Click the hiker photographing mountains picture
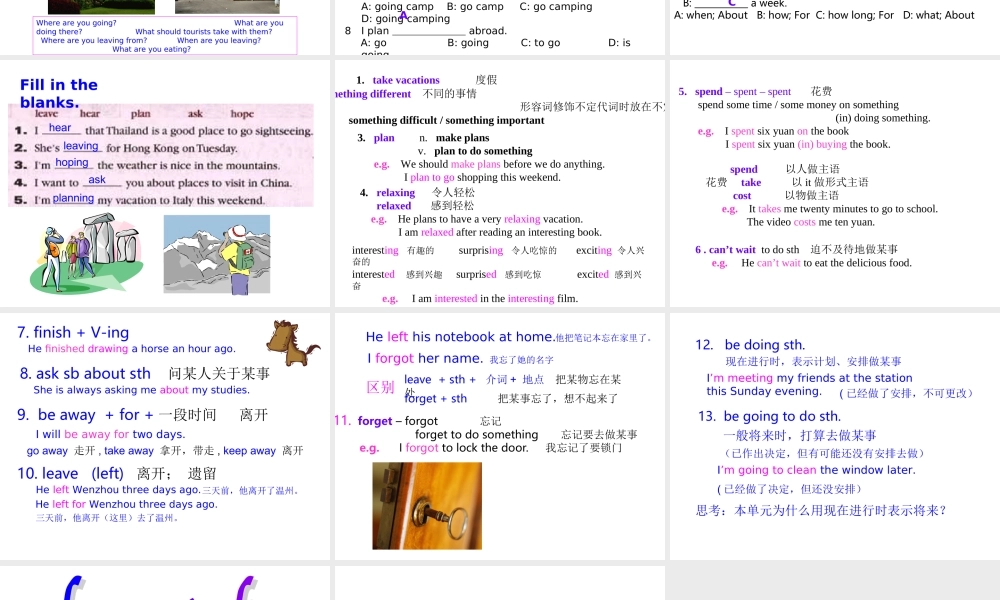1000x600 pixels. click(x=217, y=254)
